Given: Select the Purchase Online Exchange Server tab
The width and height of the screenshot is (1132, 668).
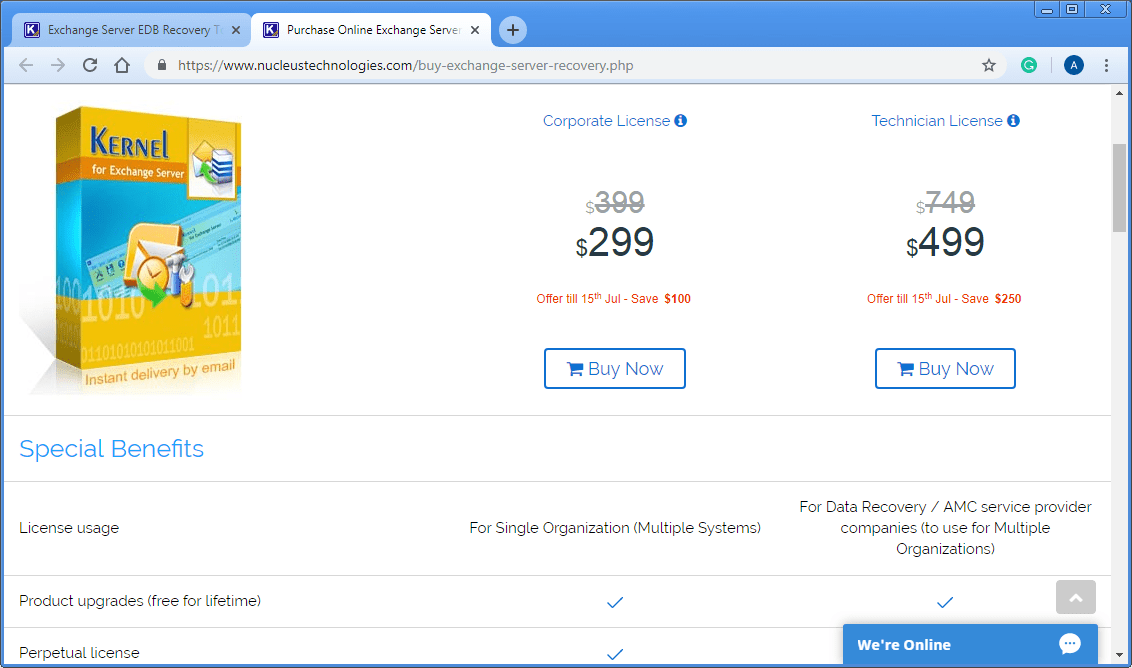Looking at the screenshot, I should (371, 30).
